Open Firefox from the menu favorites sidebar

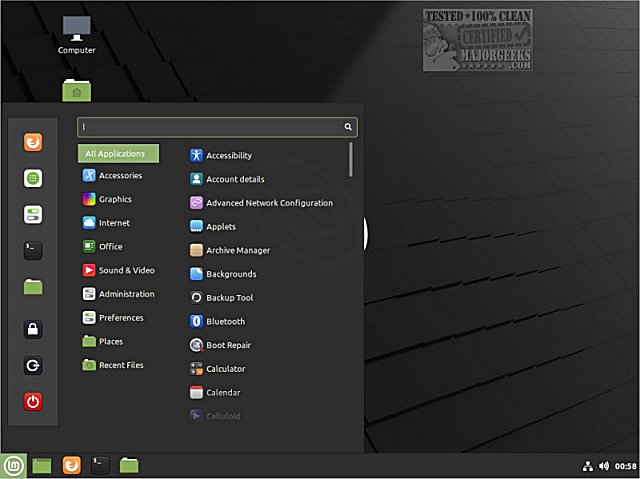[33, 142]
